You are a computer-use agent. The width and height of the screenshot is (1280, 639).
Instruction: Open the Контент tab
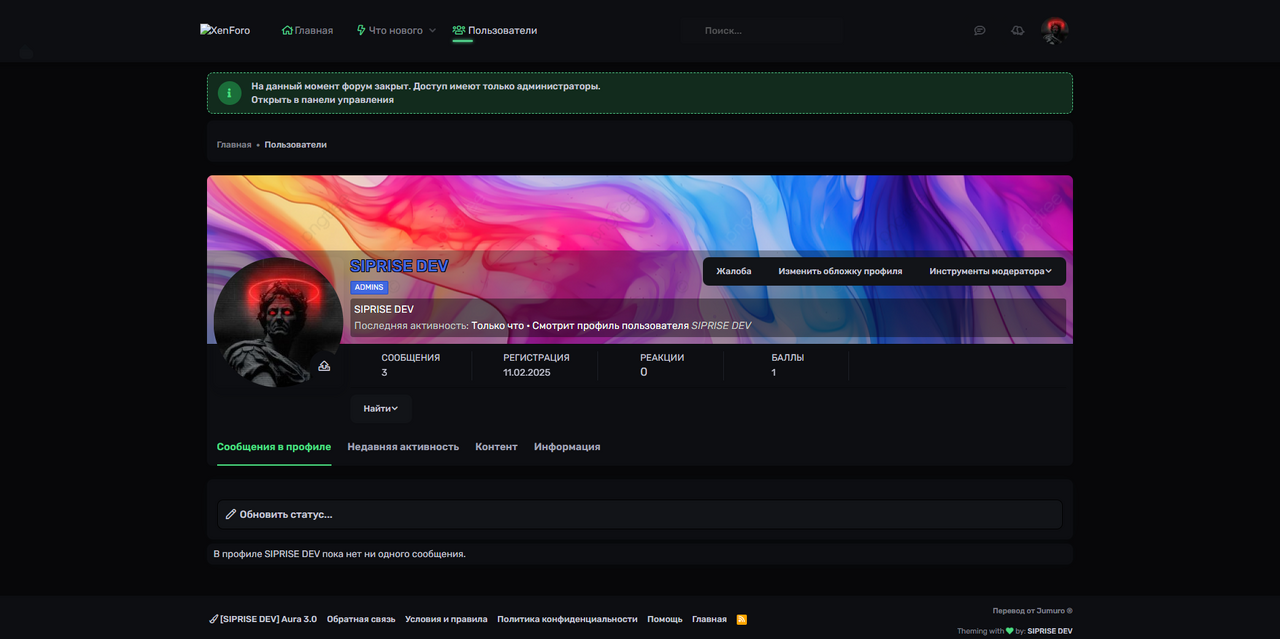click(496, 447)
